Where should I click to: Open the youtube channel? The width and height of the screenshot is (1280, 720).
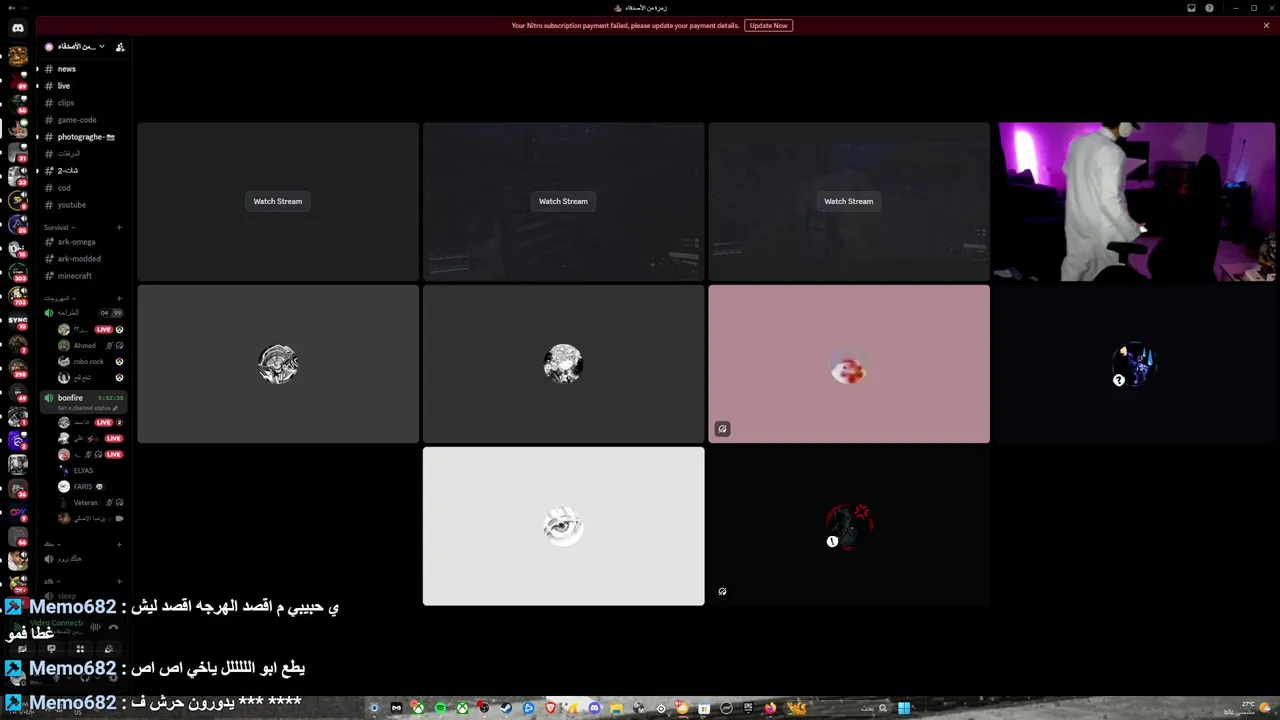click(82, 205)
